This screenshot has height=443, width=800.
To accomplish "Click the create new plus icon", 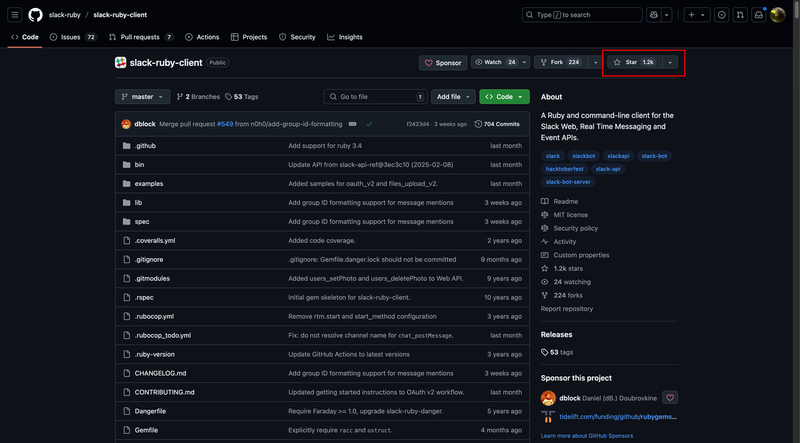I will pyautogui.click(x=691, y=15).
